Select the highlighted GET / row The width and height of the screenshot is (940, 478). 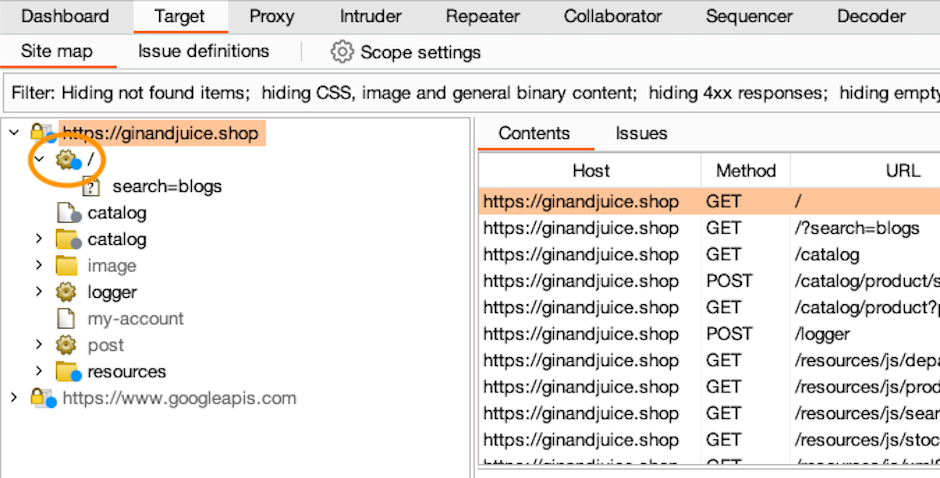(709, 202)
